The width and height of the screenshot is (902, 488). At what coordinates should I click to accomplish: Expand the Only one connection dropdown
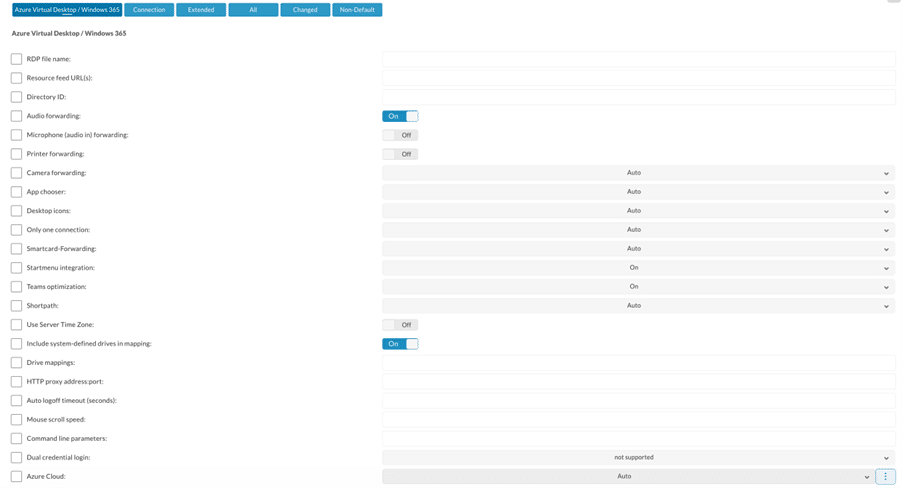[x=639, y=230]
